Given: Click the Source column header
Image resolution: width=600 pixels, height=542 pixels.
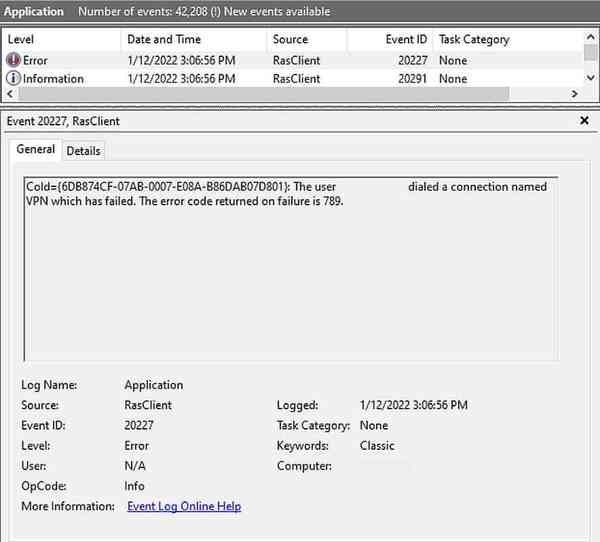Looking at the screenshot, I should click(x=290, y=40).
